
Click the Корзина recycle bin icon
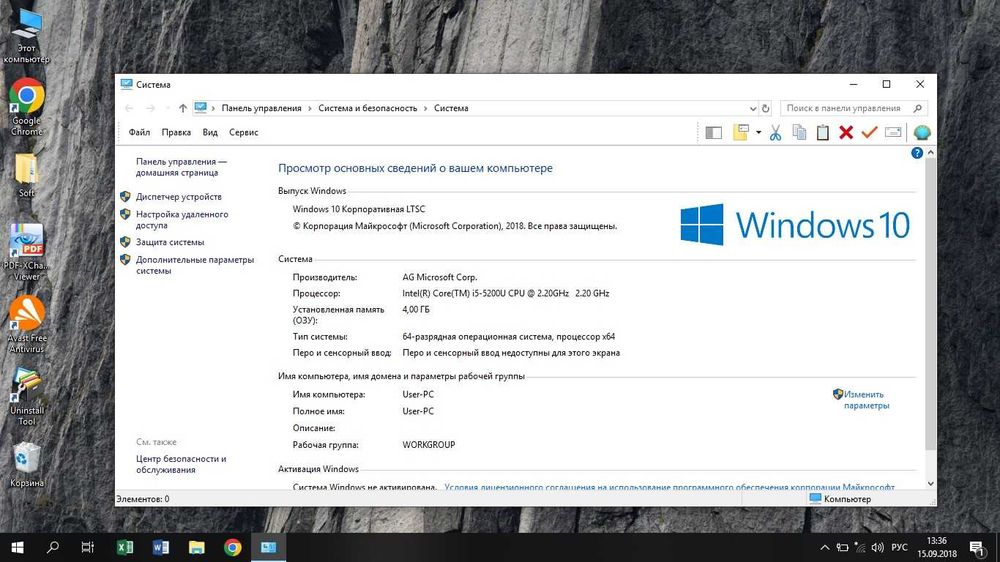click(26, 465)
